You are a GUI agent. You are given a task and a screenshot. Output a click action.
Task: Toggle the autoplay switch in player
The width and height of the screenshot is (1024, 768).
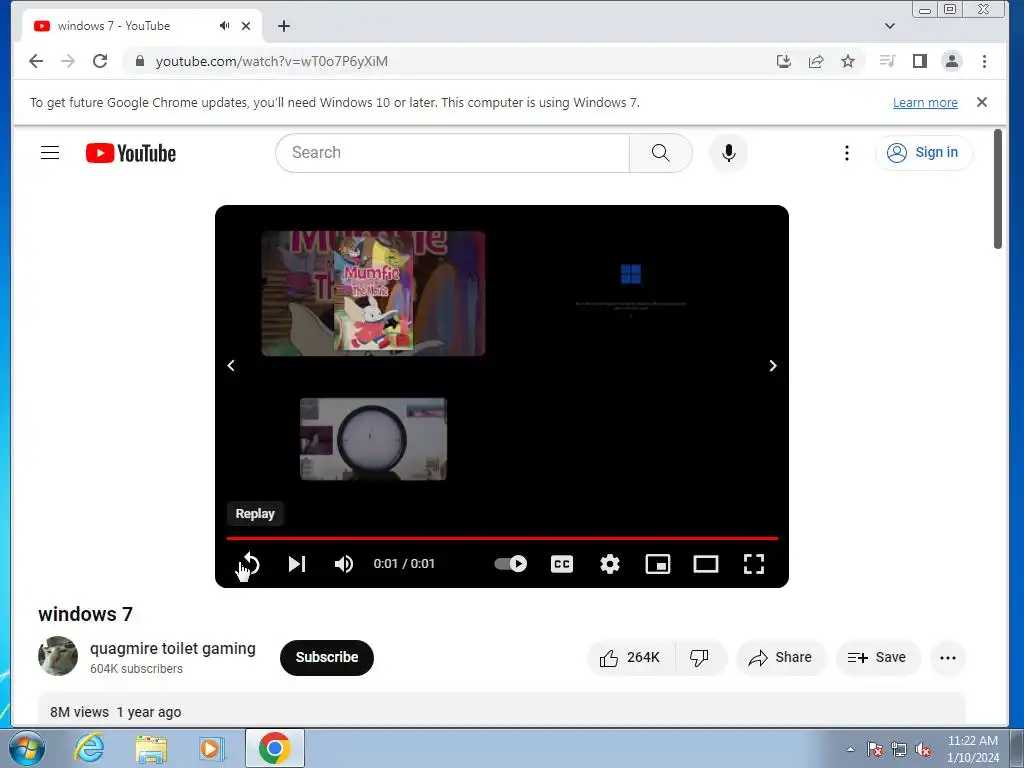tap(511, 564)
